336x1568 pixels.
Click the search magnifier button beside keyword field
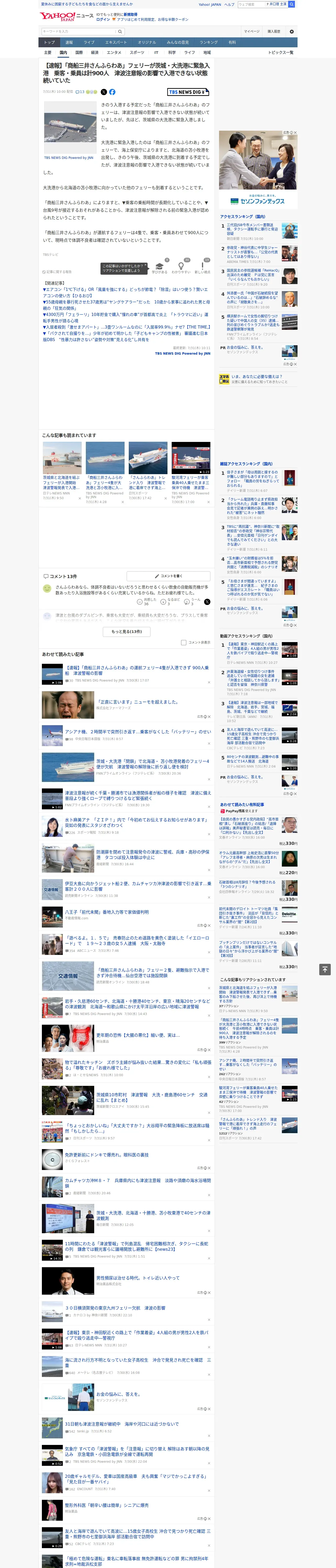120,32
